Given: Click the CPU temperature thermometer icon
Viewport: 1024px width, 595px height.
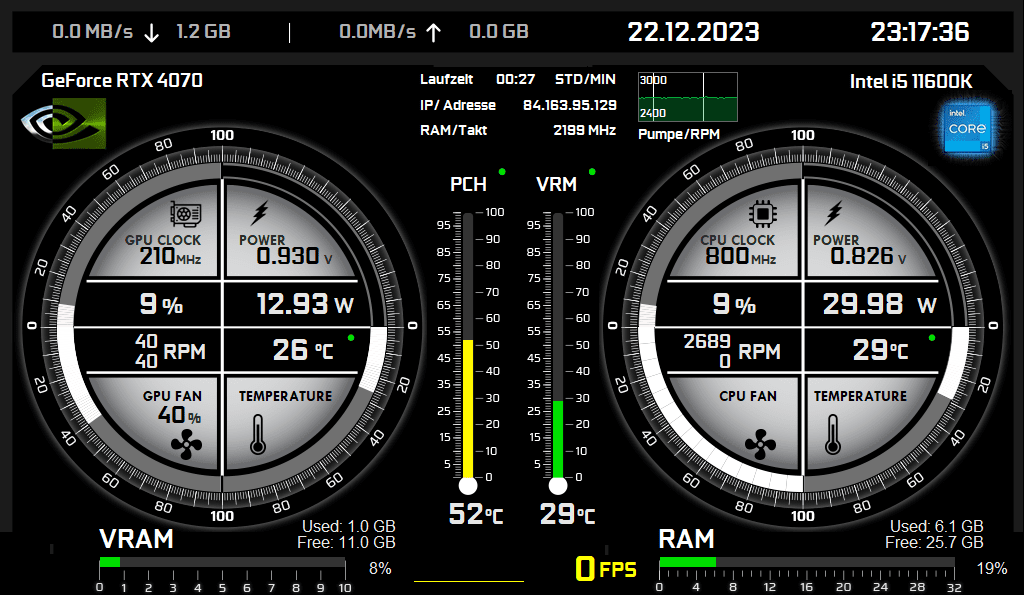Looking at the screenshot, I should (833, 435).
